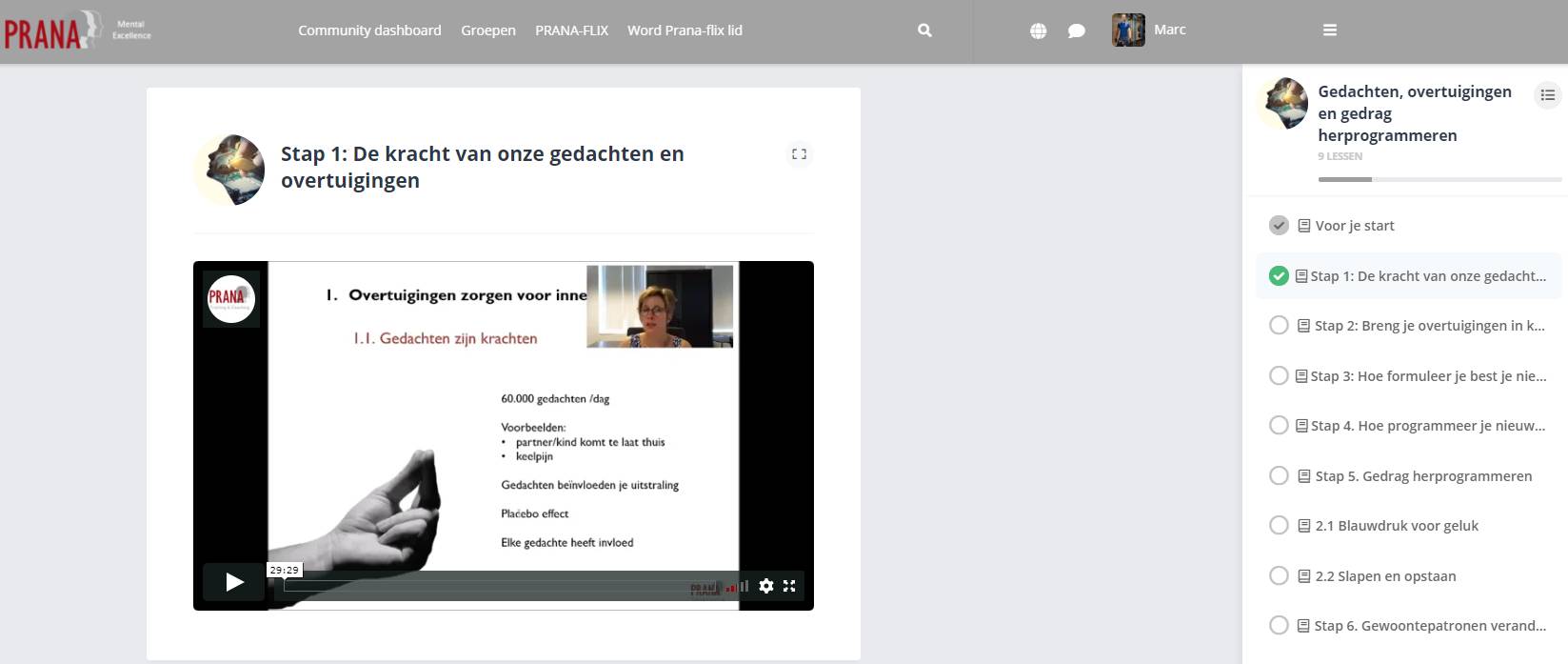Screen dimensions: 1568x664
Task: Open the Groepen page
Action: 488,30
